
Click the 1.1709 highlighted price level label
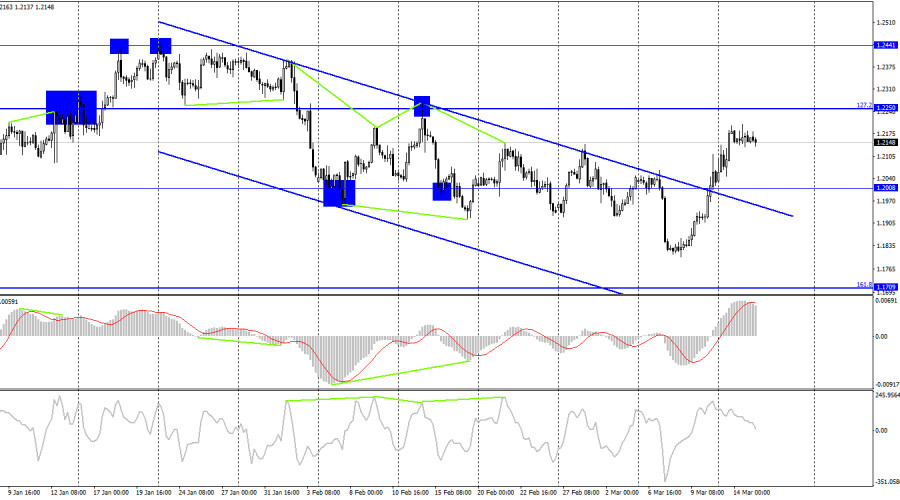[886, 287]
